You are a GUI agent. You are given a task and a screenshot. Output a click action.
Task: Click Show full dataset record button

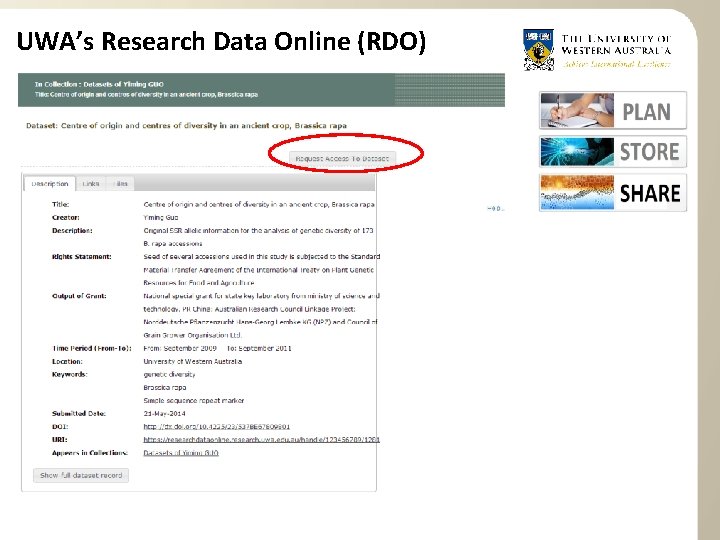pyautogui.click(x=81, y=475)
